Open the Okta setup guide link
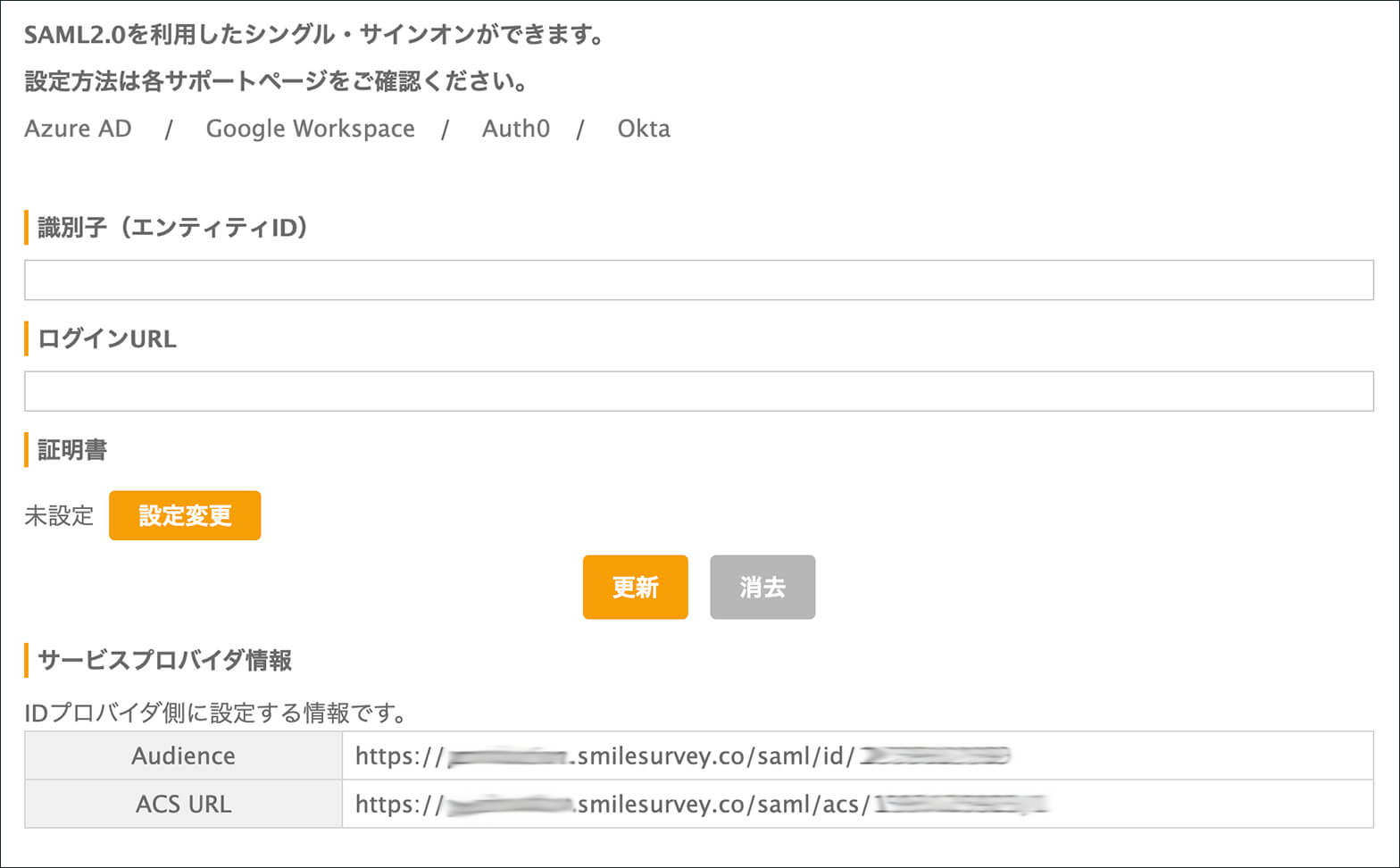Viewport: 1400px width, 868px height. click(x=643, y=129)
